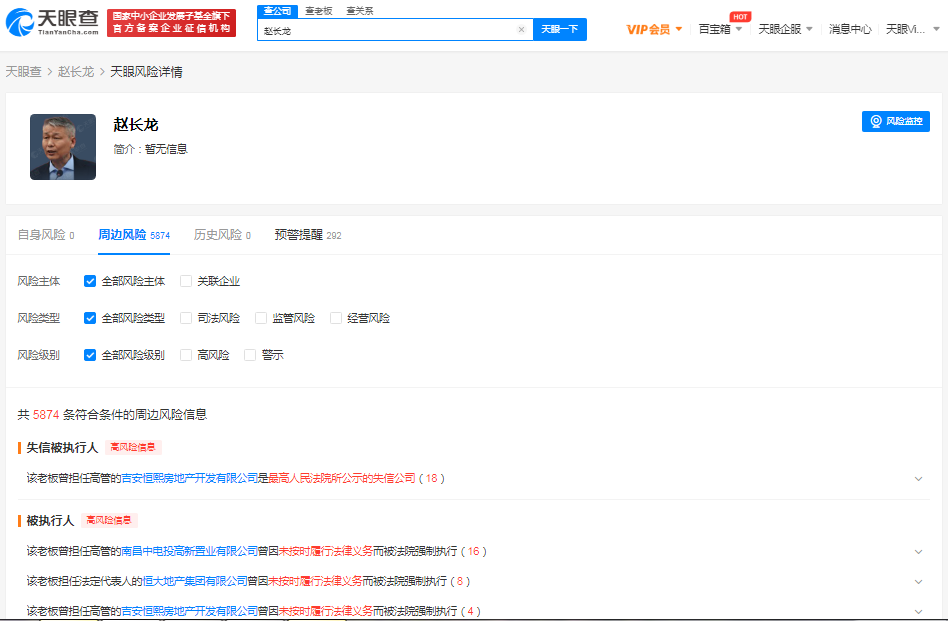Check the 监管风险 checkbox
The height and width of the screenshot is (621, 948).
261,318
